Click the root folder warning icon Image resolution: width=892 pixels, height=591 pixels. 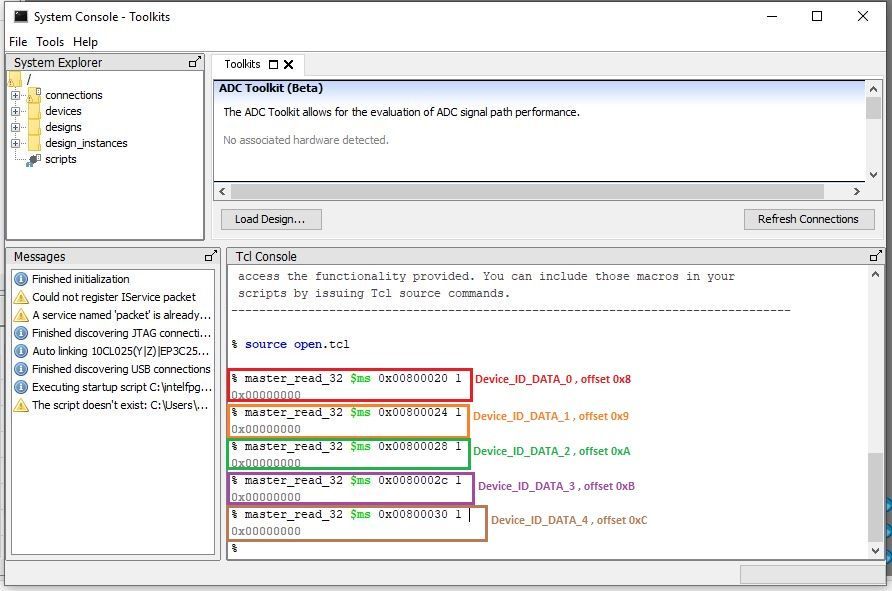[15, 79]
